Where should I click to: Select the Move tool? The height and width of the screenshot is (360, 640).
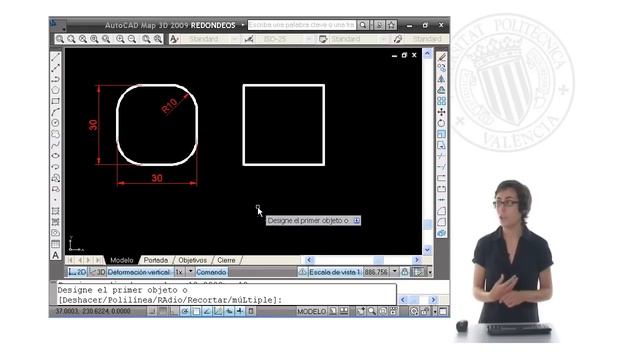tap(441, 112)
